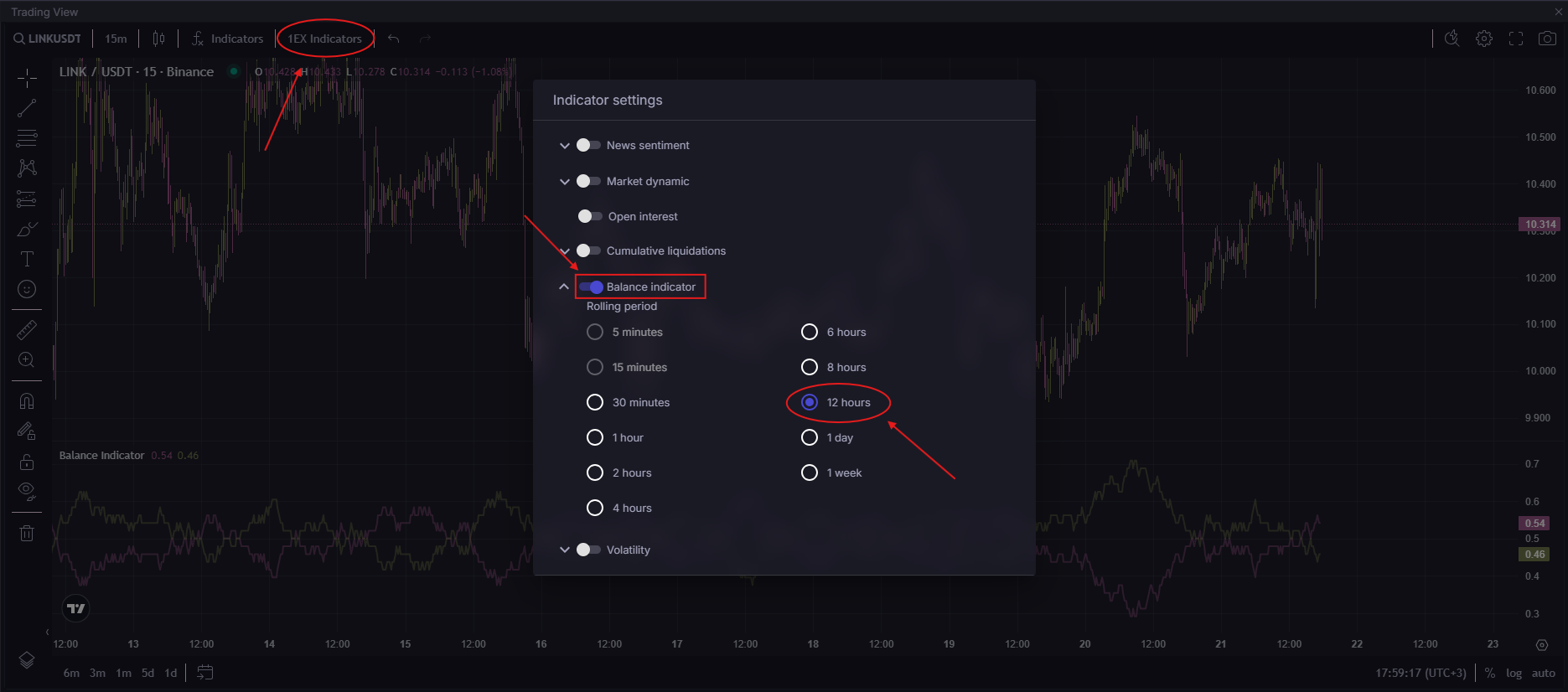Image resolution: width=1568 pixels, height=692 pixels.
Task: Enable the News sentiment toggle
Action: [588, 145]
